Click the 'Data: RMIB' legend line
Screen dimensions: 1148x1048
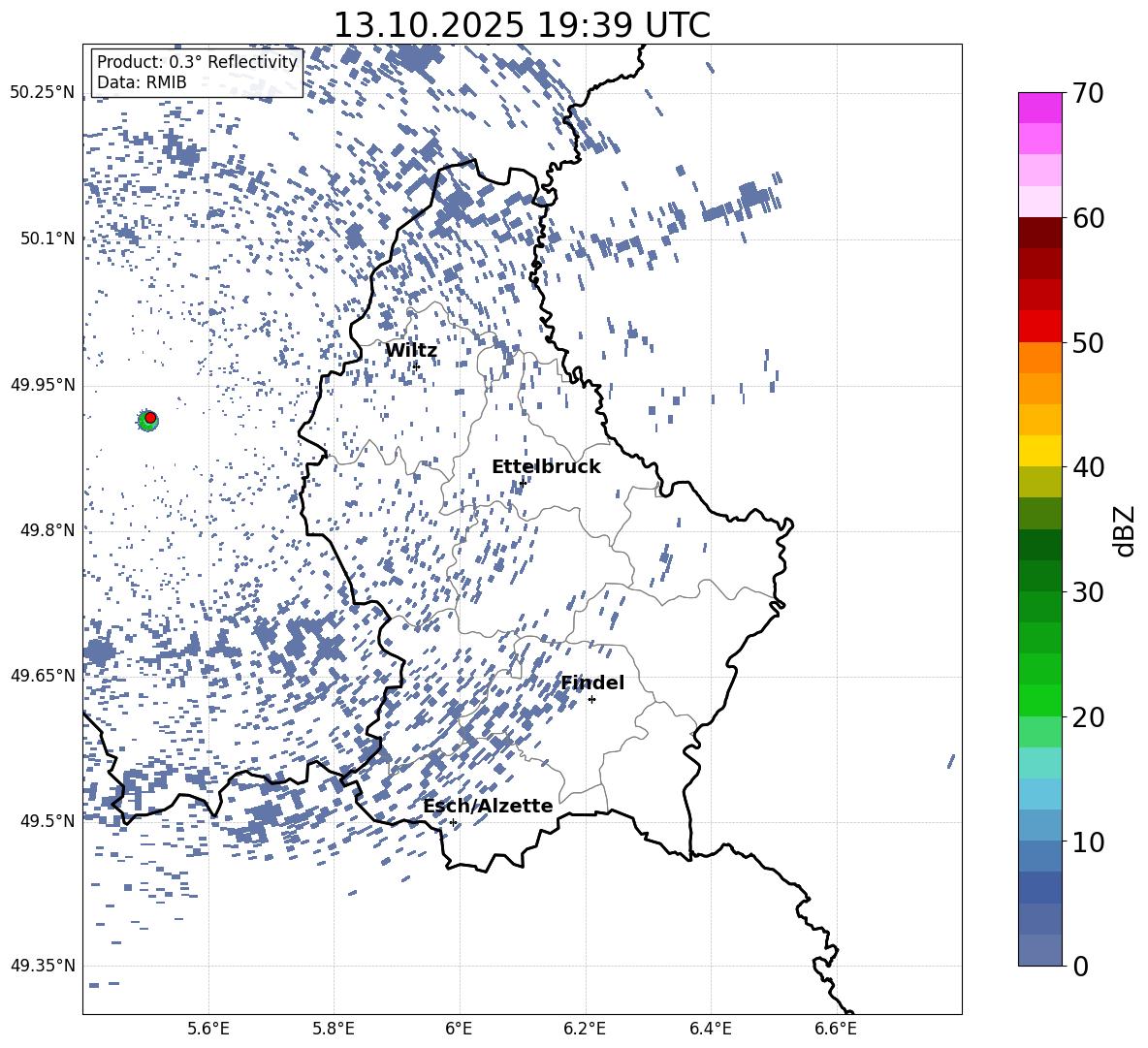(142, 82)
